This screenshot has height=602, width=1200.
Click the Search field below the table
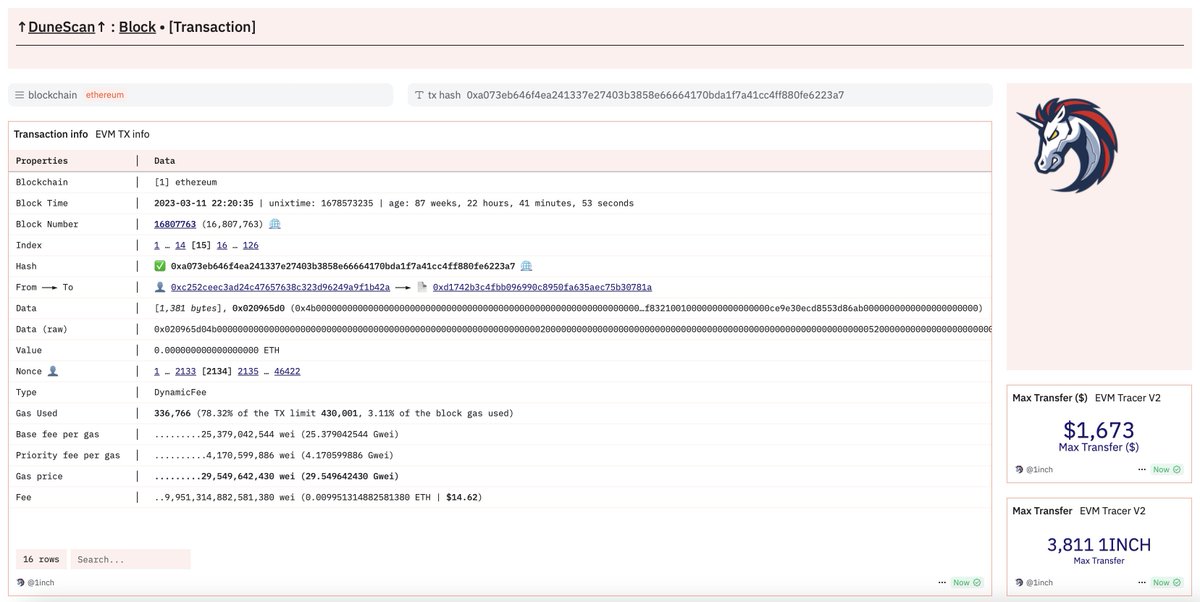click(x=130, y=560)
